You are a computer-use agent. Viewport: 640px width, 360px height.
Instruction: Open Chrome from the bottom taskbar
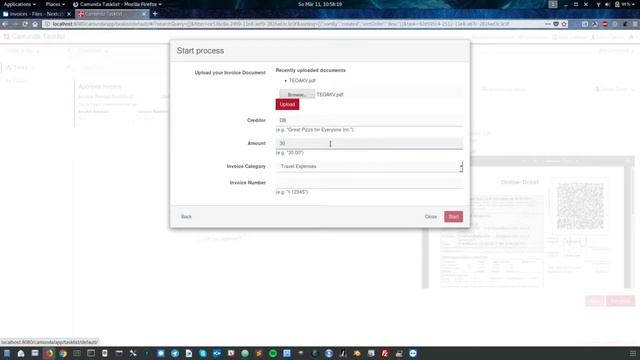click(63, 353)
